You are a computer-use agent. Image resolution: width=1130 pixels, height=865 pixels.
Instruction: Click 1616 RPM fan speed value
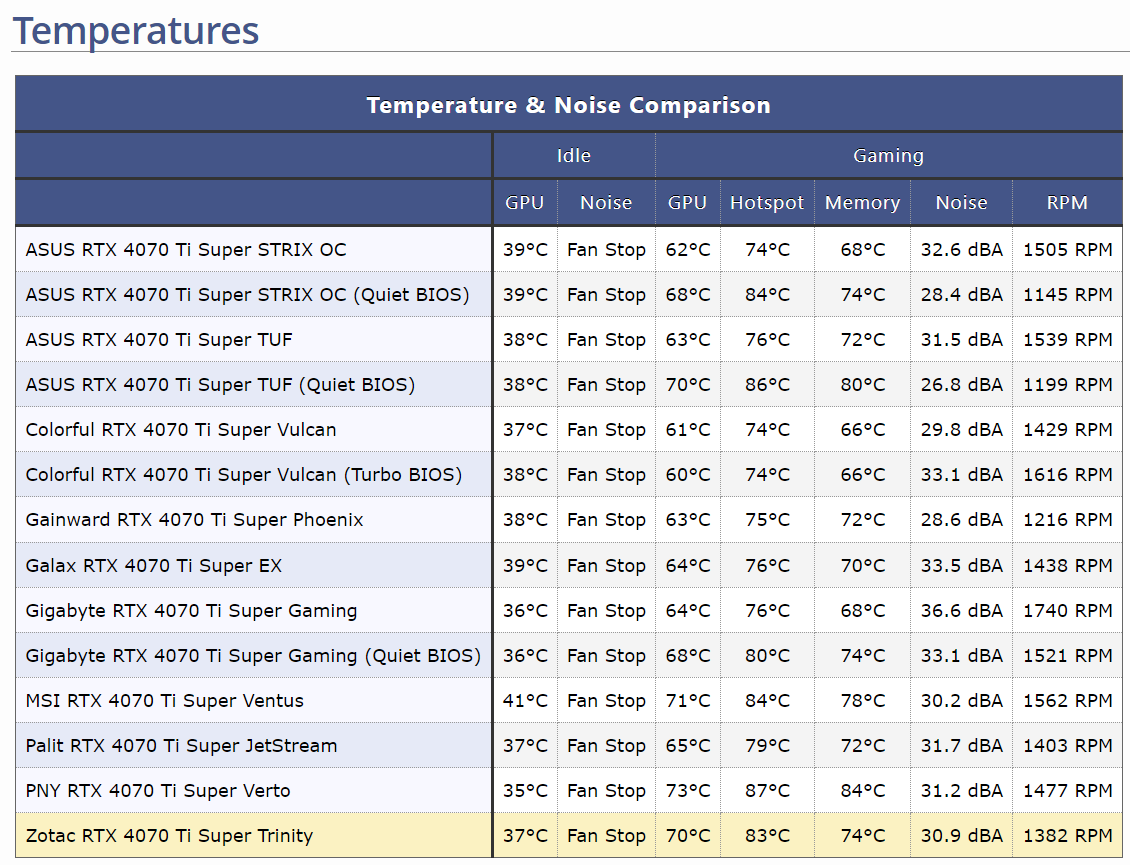(x=1067, y=475)
